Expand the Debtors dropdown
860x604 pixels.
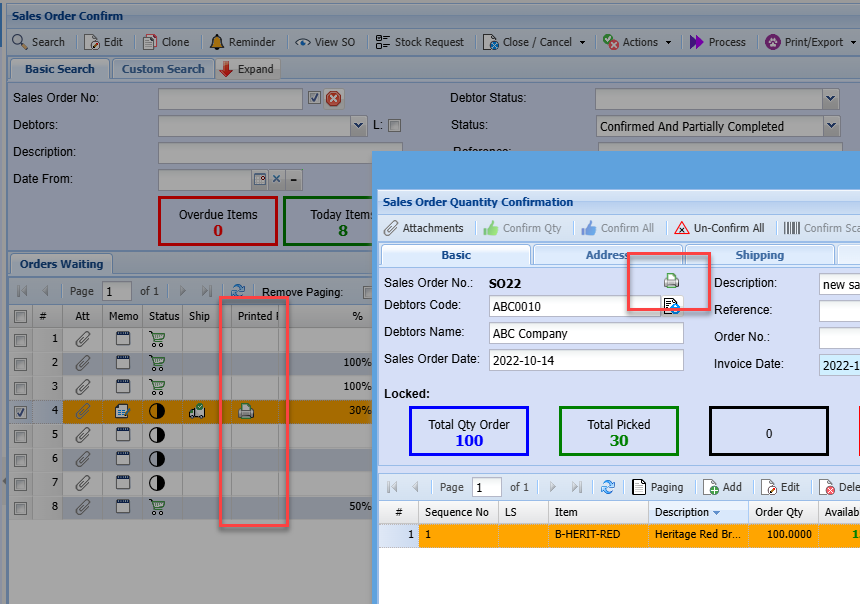click(359, 125)
